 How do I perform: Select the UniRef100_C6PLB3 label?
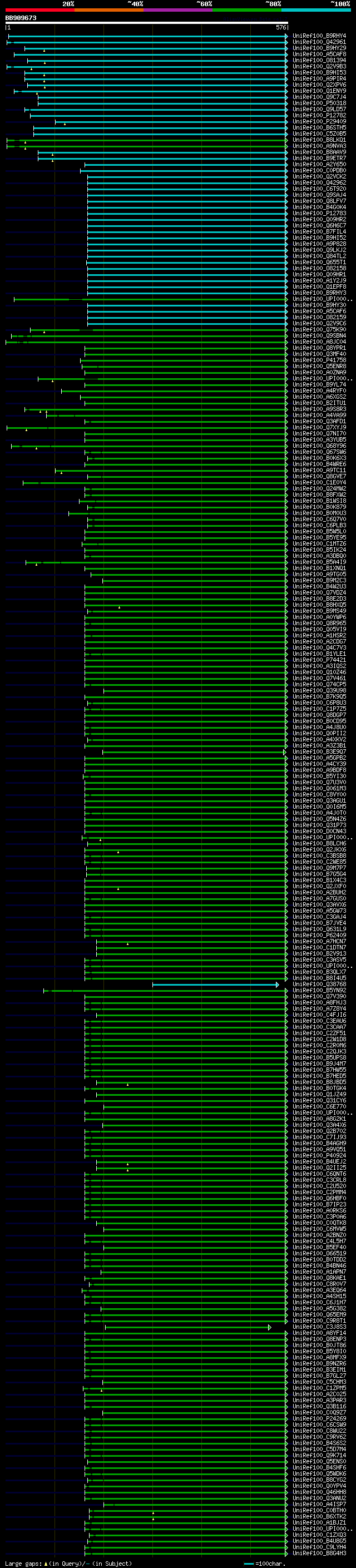click(319, 525)
